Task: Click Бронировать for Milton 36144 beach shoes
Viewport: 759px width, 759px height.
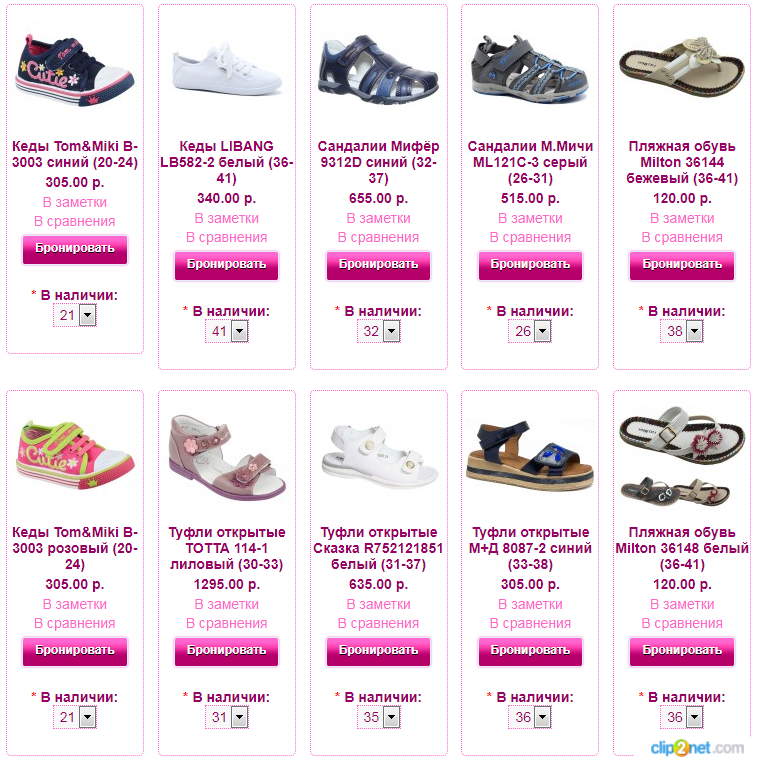Action: [682, 265]
